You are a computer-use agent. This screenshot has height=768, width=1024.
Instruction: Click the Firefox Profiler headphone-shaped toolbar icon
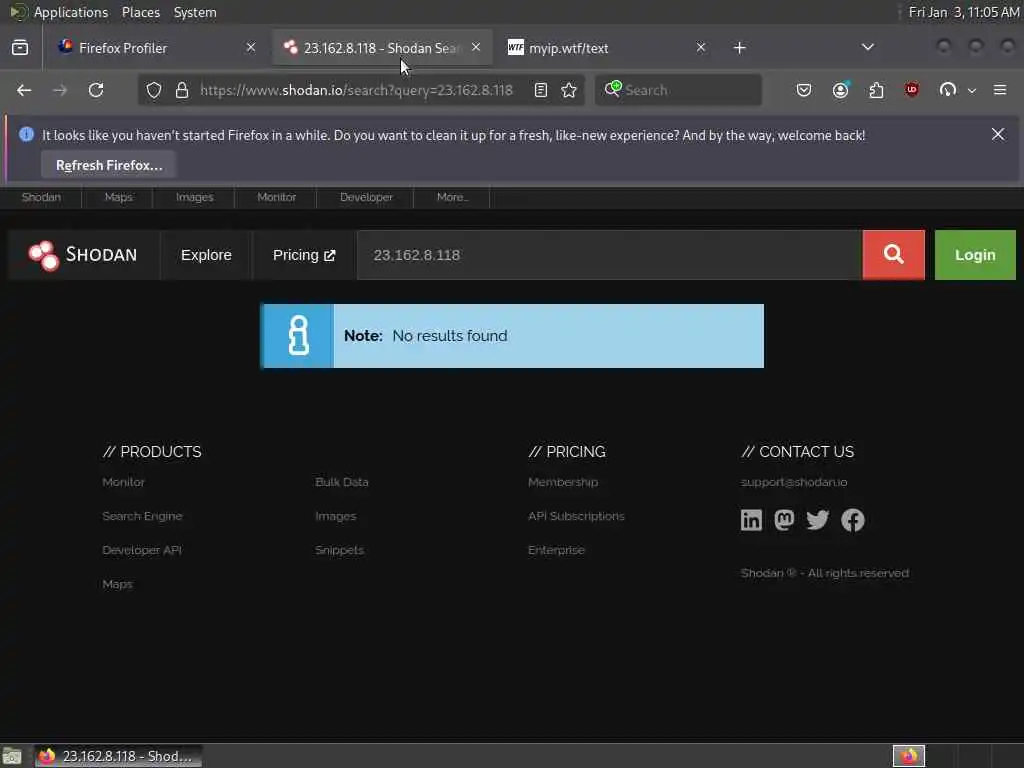point(948,90)
